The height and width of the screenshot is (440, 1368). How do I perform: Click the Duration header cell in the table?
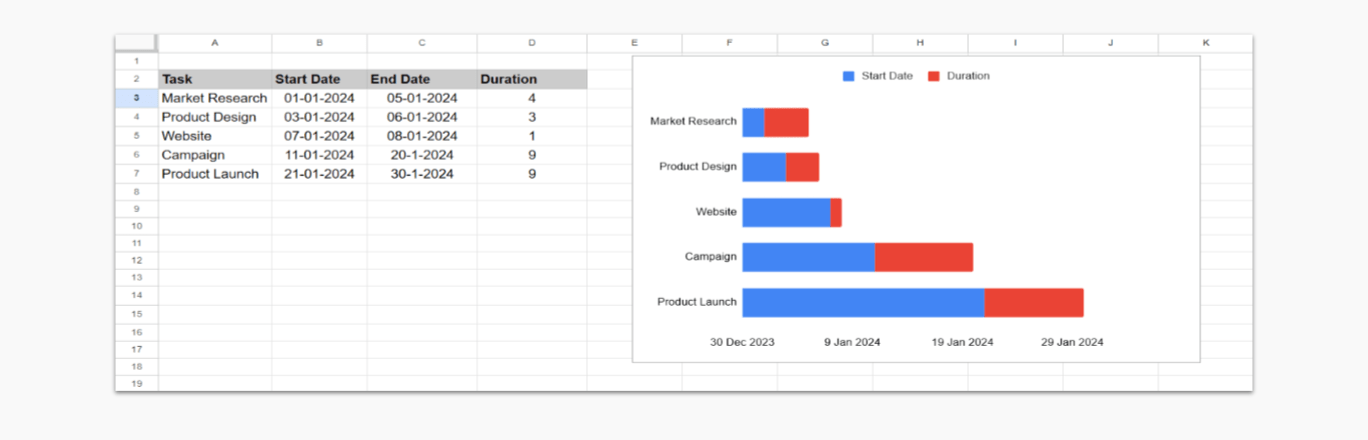pos(531,79)
